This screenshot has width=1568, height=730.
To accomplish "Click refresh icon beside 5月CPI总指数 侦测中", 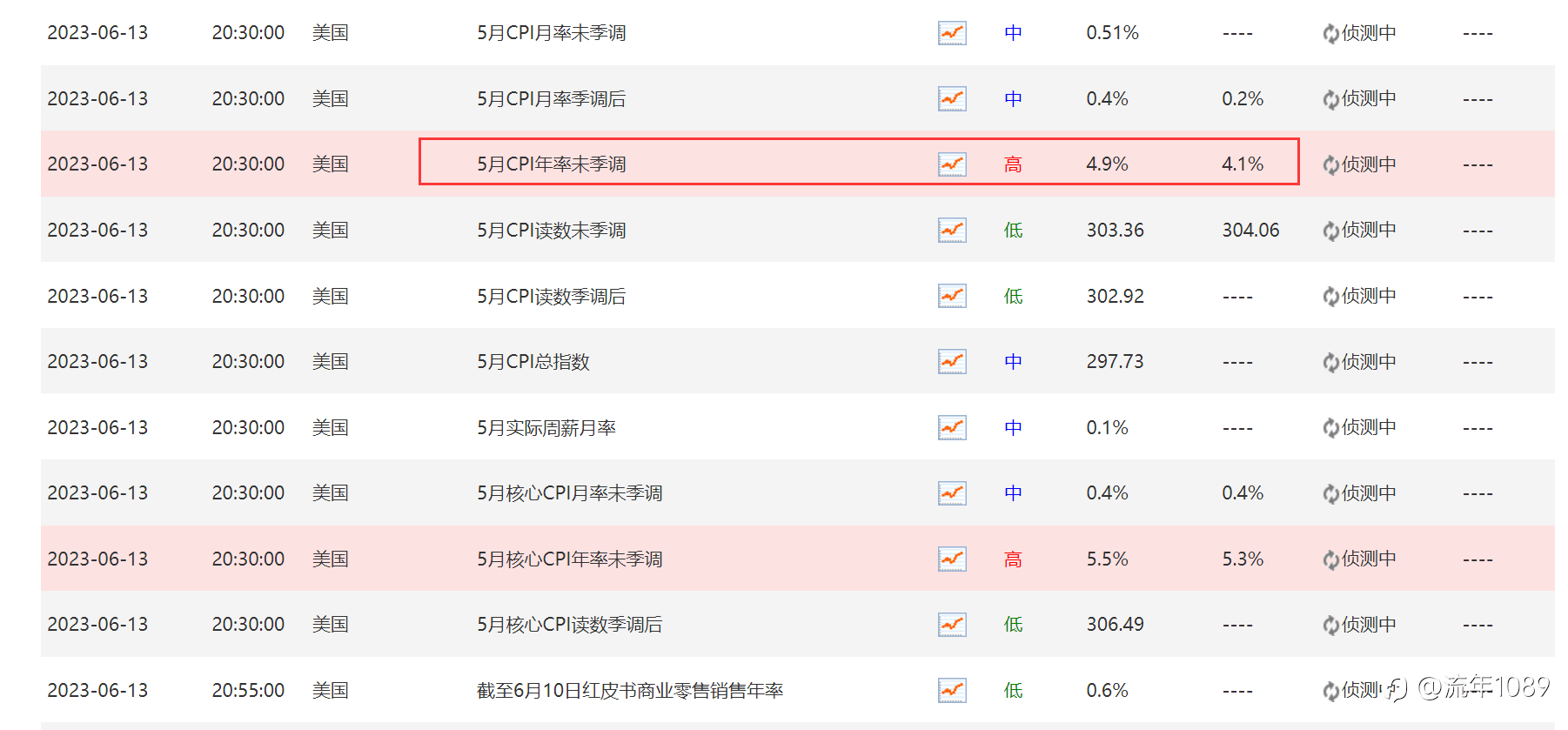I will (1330, 362).
